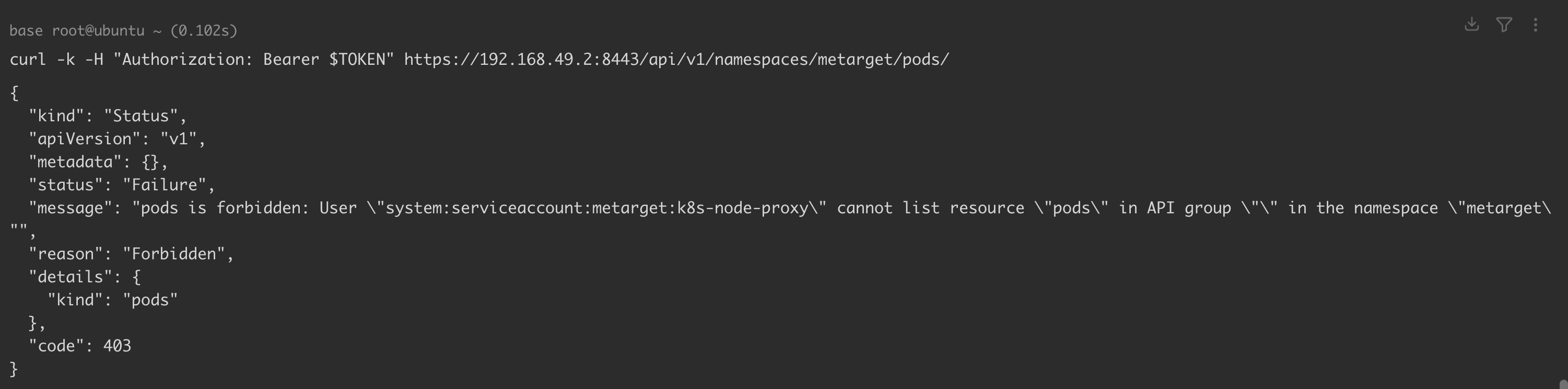The height and width of the screenshot is (389, 1568).
Task: Click the https://192.168.49.2:8443 pods API URL
Action: tap(676, 59)
